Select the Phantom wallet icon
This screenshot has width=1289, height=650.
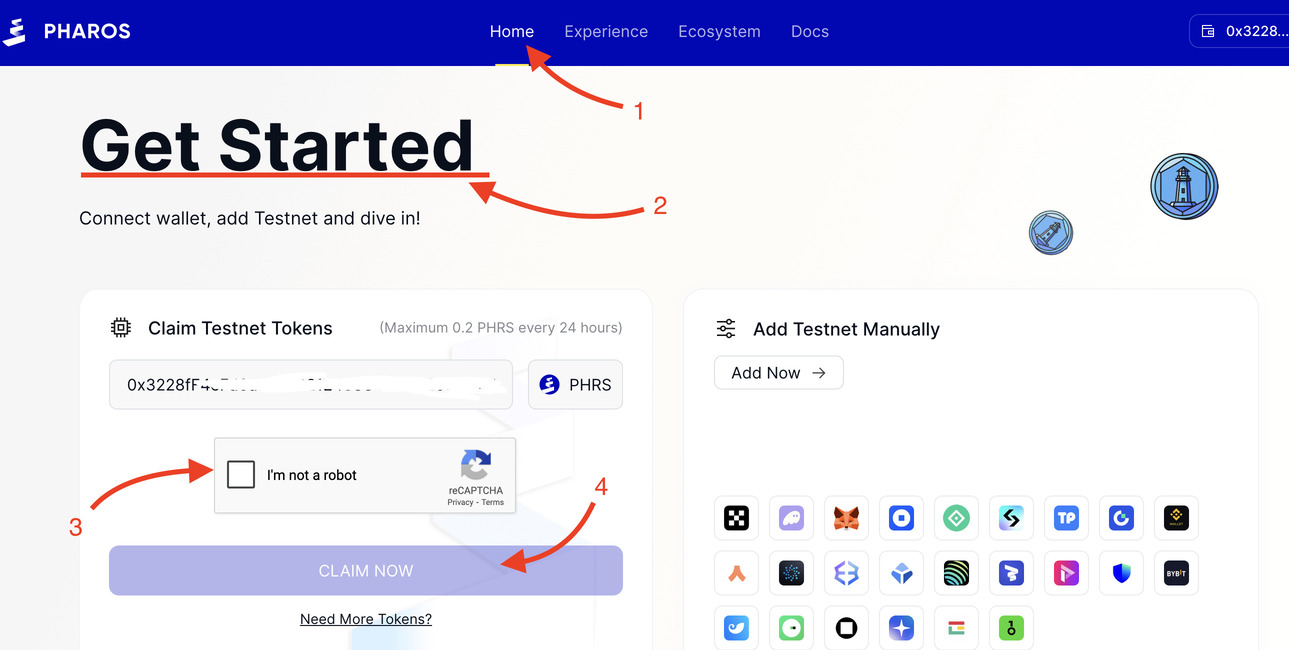tap(791, 518)
